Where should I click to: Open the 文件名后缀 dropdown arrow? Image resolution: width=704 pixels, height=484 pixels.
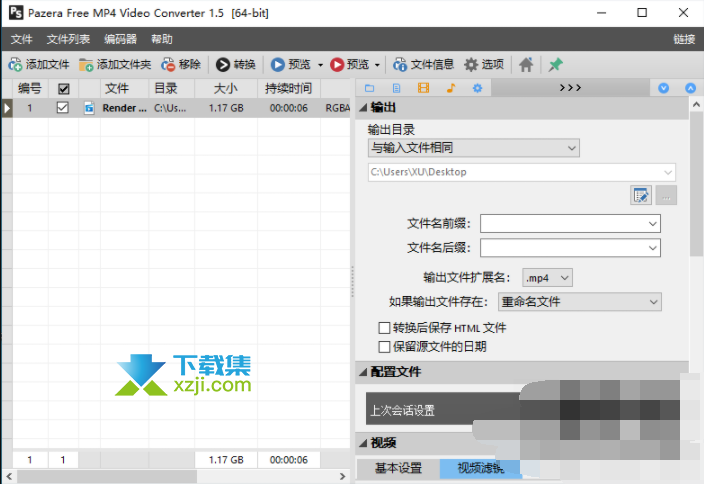point(652,248)
